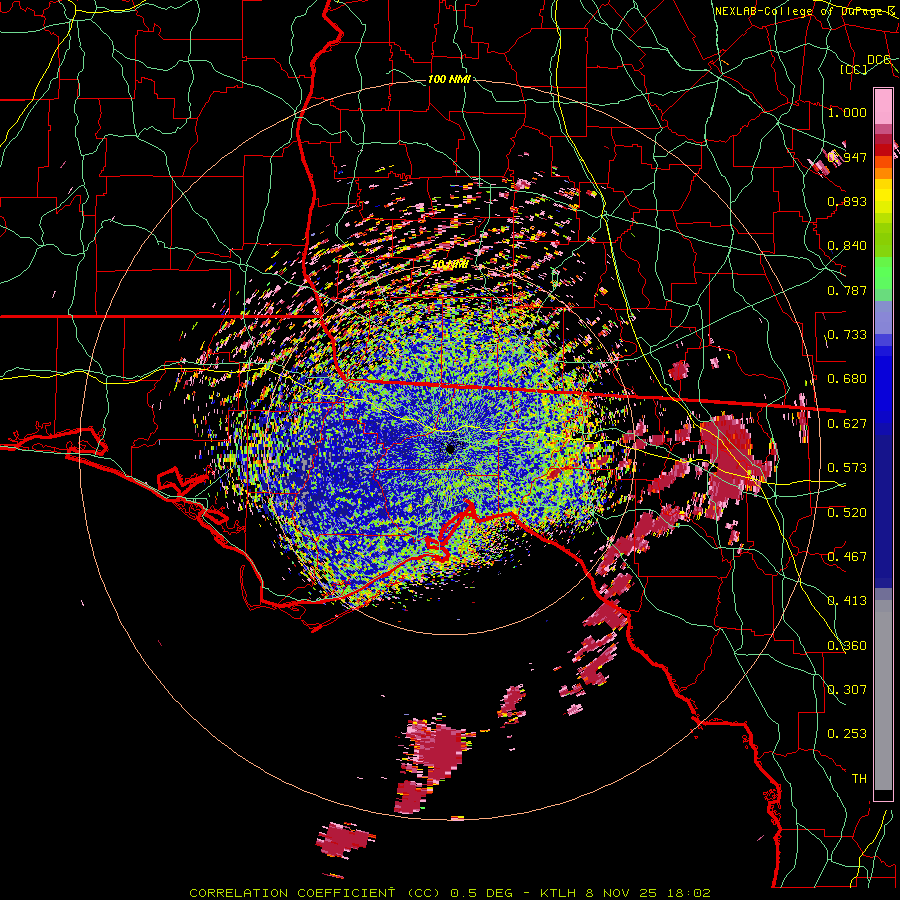Click the CORRELATION COEFFICIENT caption text
900x900 pixels.
click(292, 893)
